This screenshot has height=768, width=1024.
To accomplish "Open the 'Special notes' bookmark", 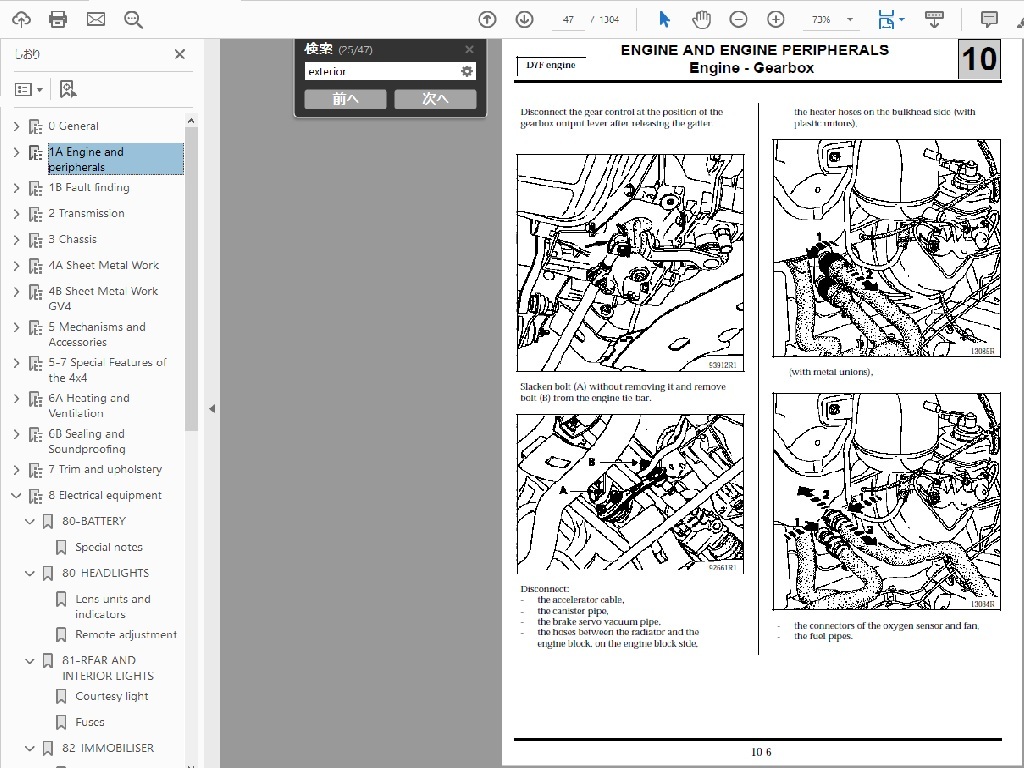I will click(x=108, y=547).
